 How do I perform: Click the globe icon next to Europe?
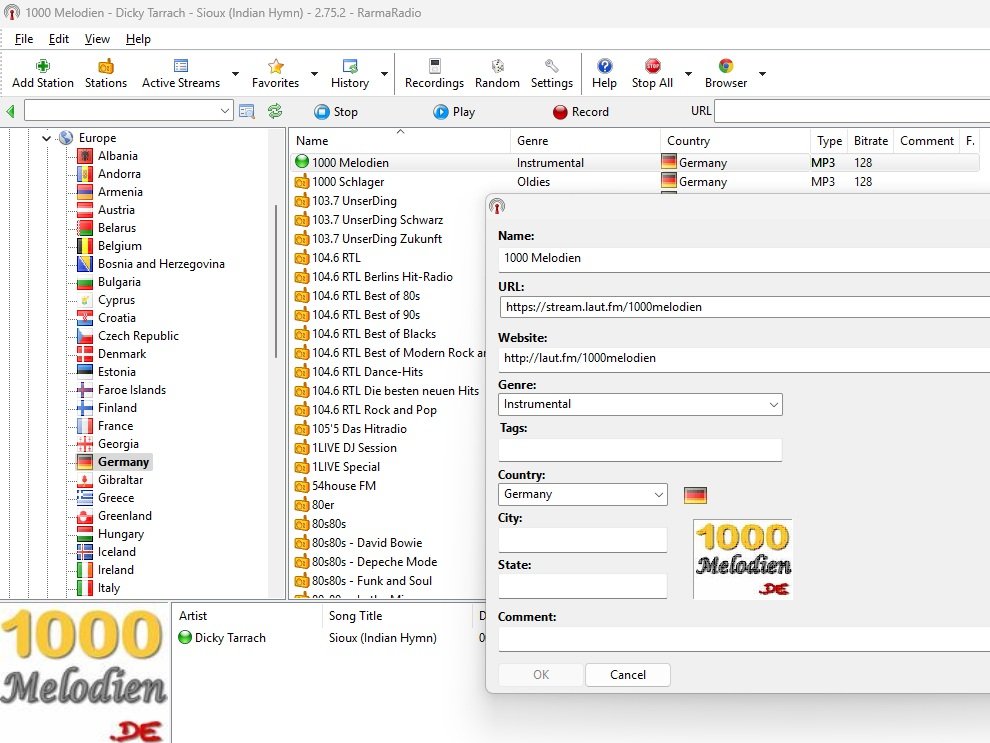click(66, 138)
